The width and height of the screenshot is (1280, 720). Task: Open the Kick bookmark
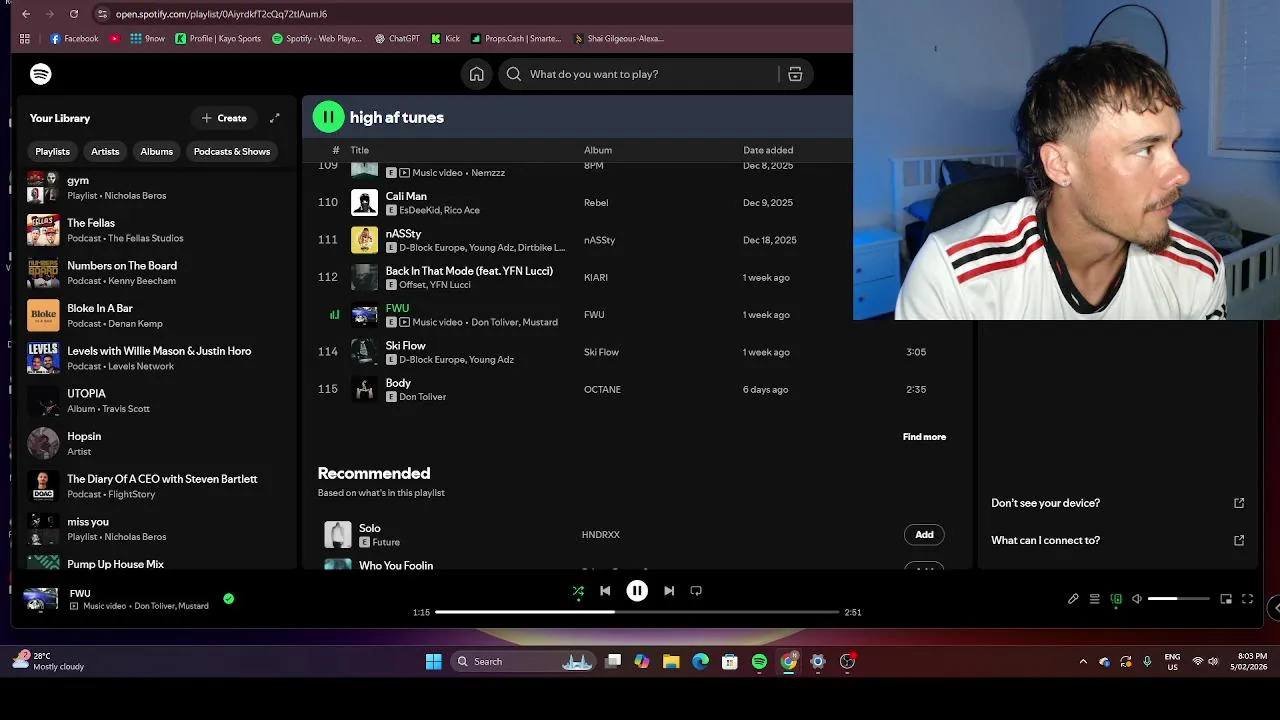[x=445, y=39]
